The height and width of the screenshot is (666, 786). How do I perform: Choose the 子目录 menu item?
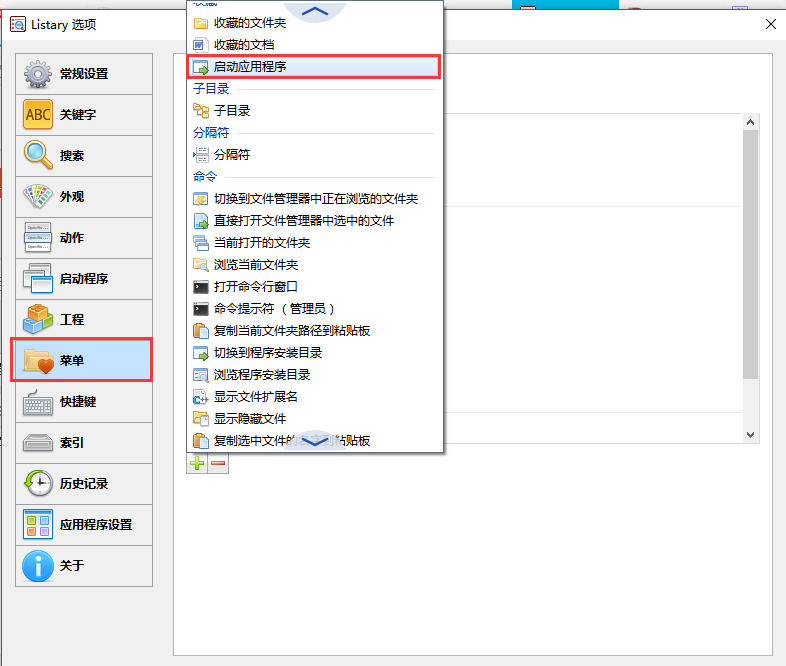(x=315, y=111)
